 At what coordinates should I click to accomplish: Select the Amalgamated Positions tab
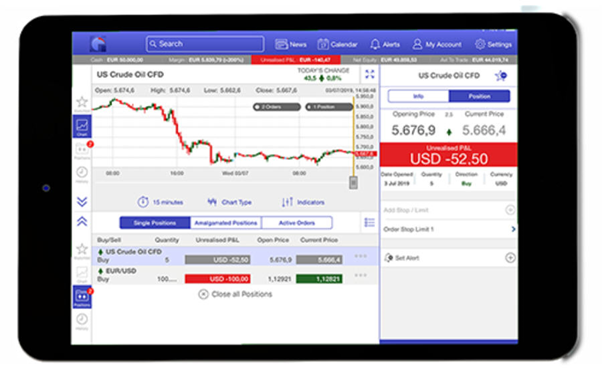coord(226,223)
